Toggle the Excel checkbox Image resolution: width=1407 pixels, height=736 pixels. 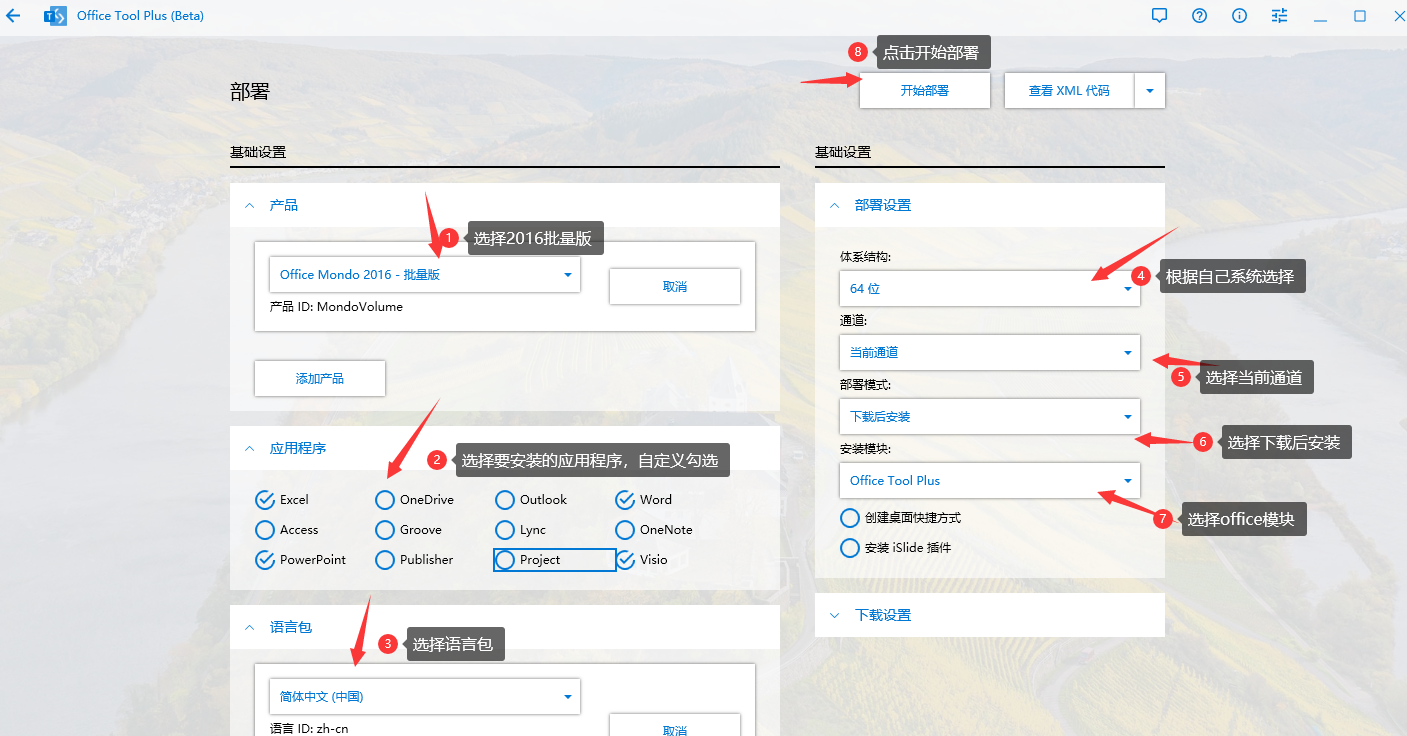(x=265, y=500)
